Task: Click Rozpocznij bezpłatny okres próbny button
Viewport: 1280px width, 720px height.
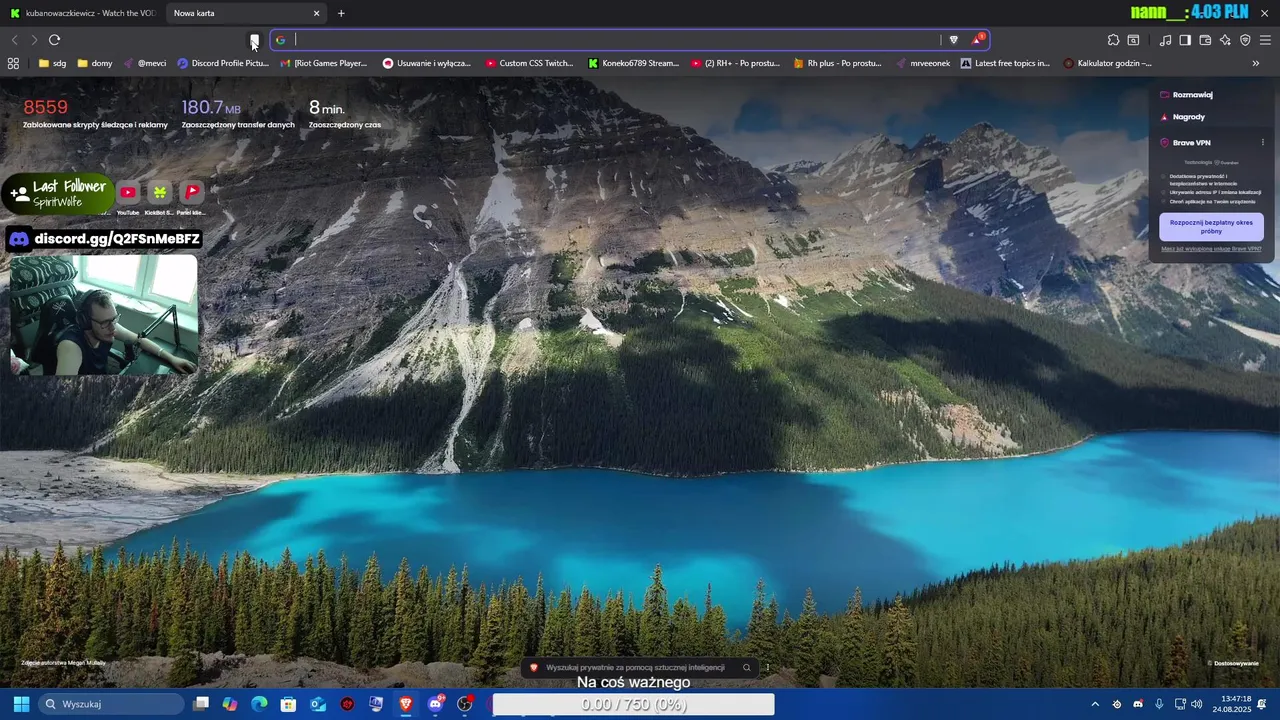Action: point(1211,226)
